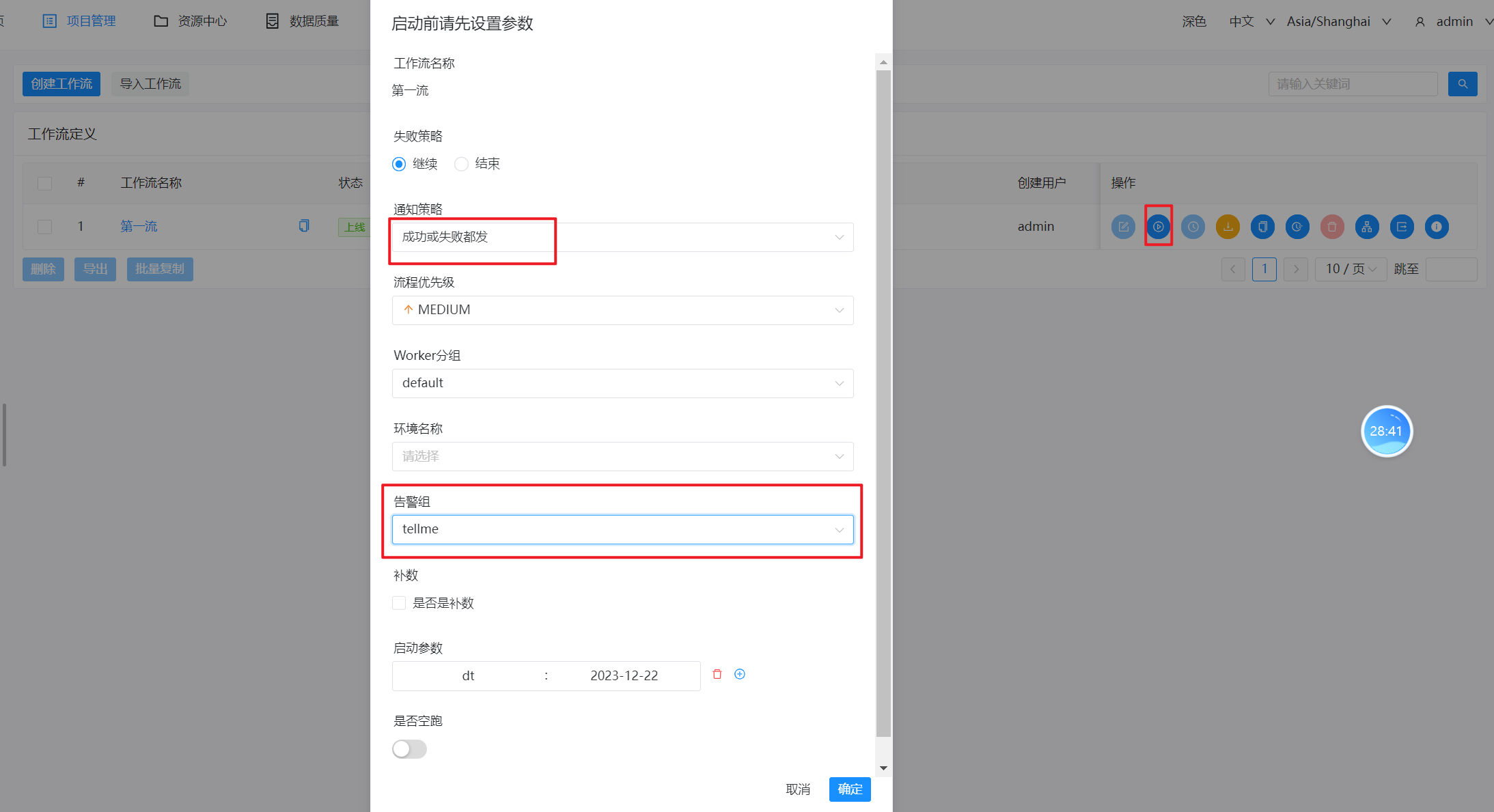Click the run workflow play icon
1494x812 pixels.
(x=1158, y=227)
